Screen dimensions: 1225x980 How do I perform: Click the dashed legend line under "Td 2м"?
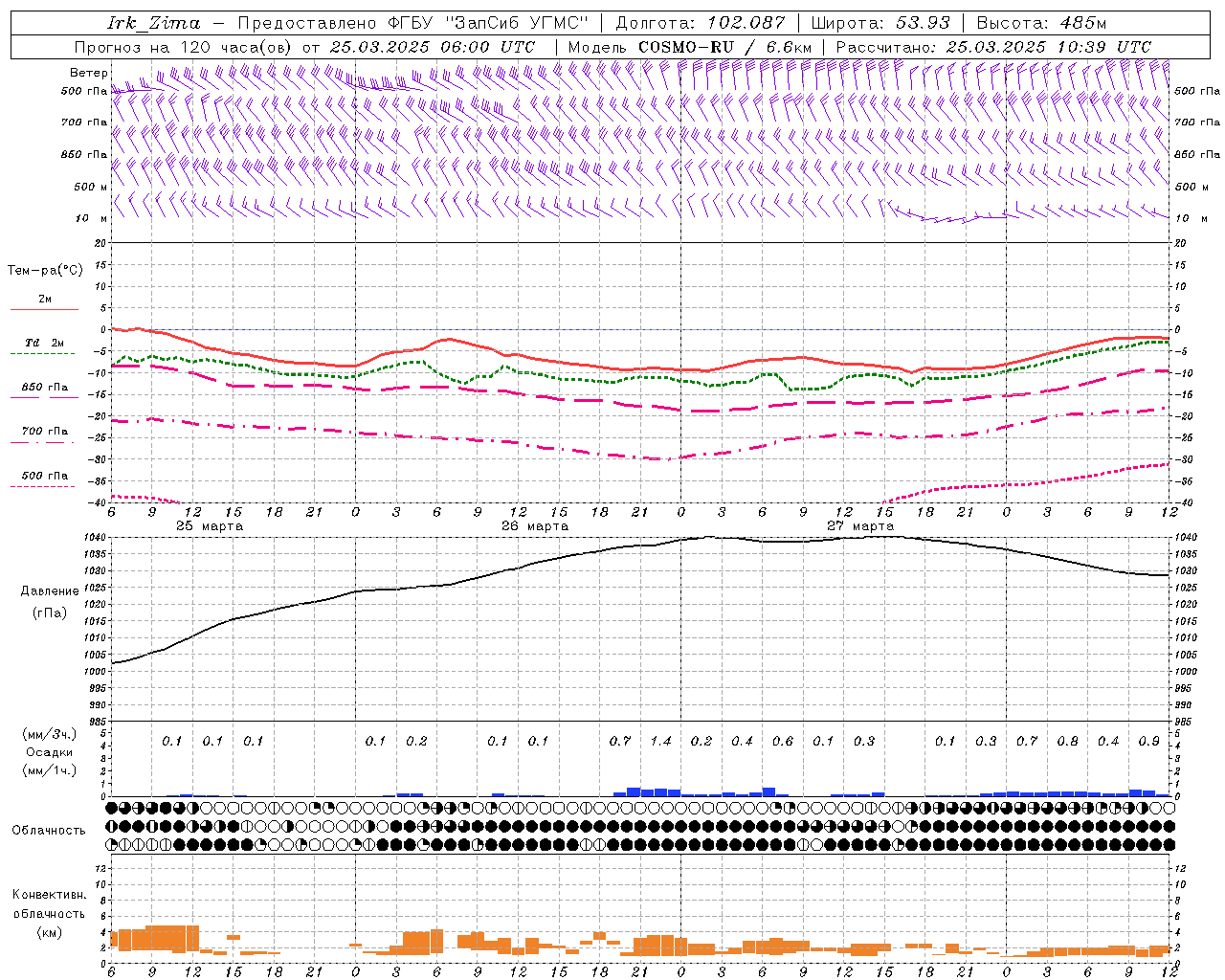pyautogui.click(x=43, y=353)
